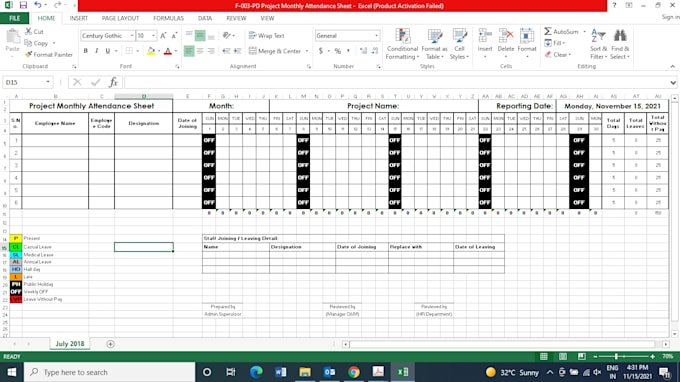Switch to the INSERT tab
This screenshot has width=680, height=382.
(78, 18)
